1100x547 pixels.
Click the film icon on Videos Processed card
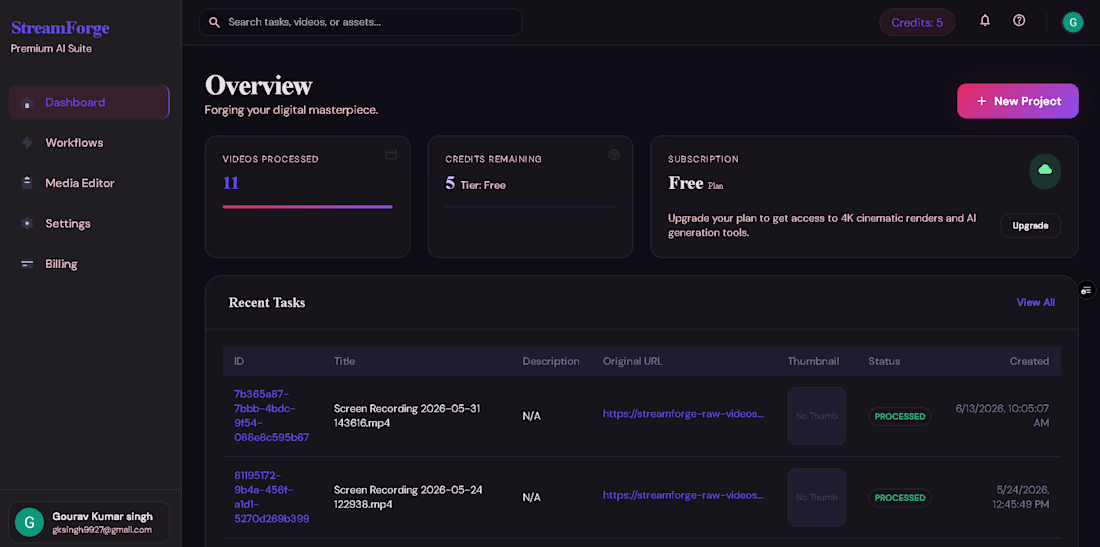(x=391, y=154)
